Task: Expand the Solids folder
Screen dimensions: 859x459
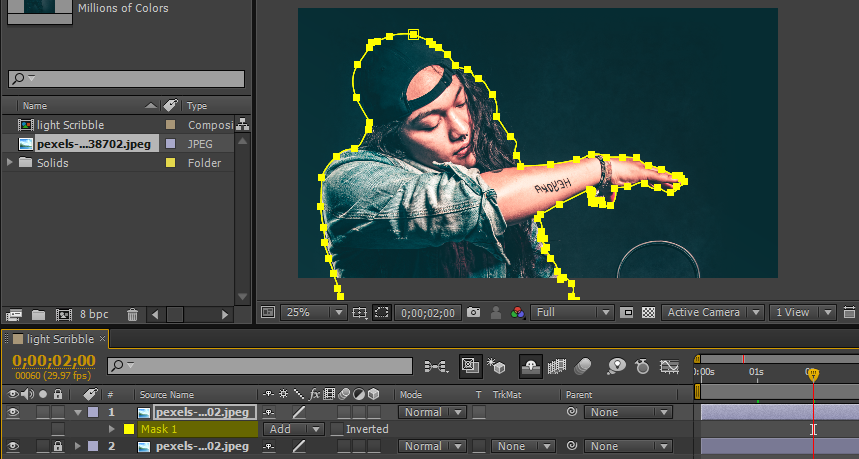Action: click(9, 163)
